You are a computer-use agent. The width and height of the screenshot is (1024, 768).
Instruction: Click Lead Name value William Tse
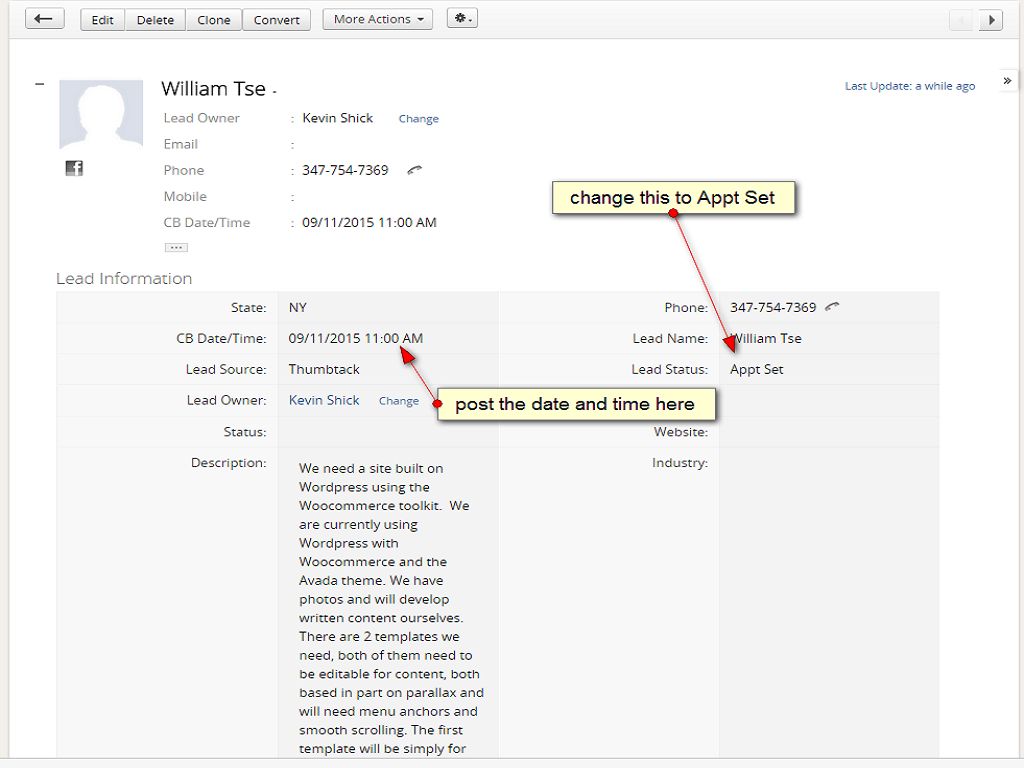coord(765,338)
